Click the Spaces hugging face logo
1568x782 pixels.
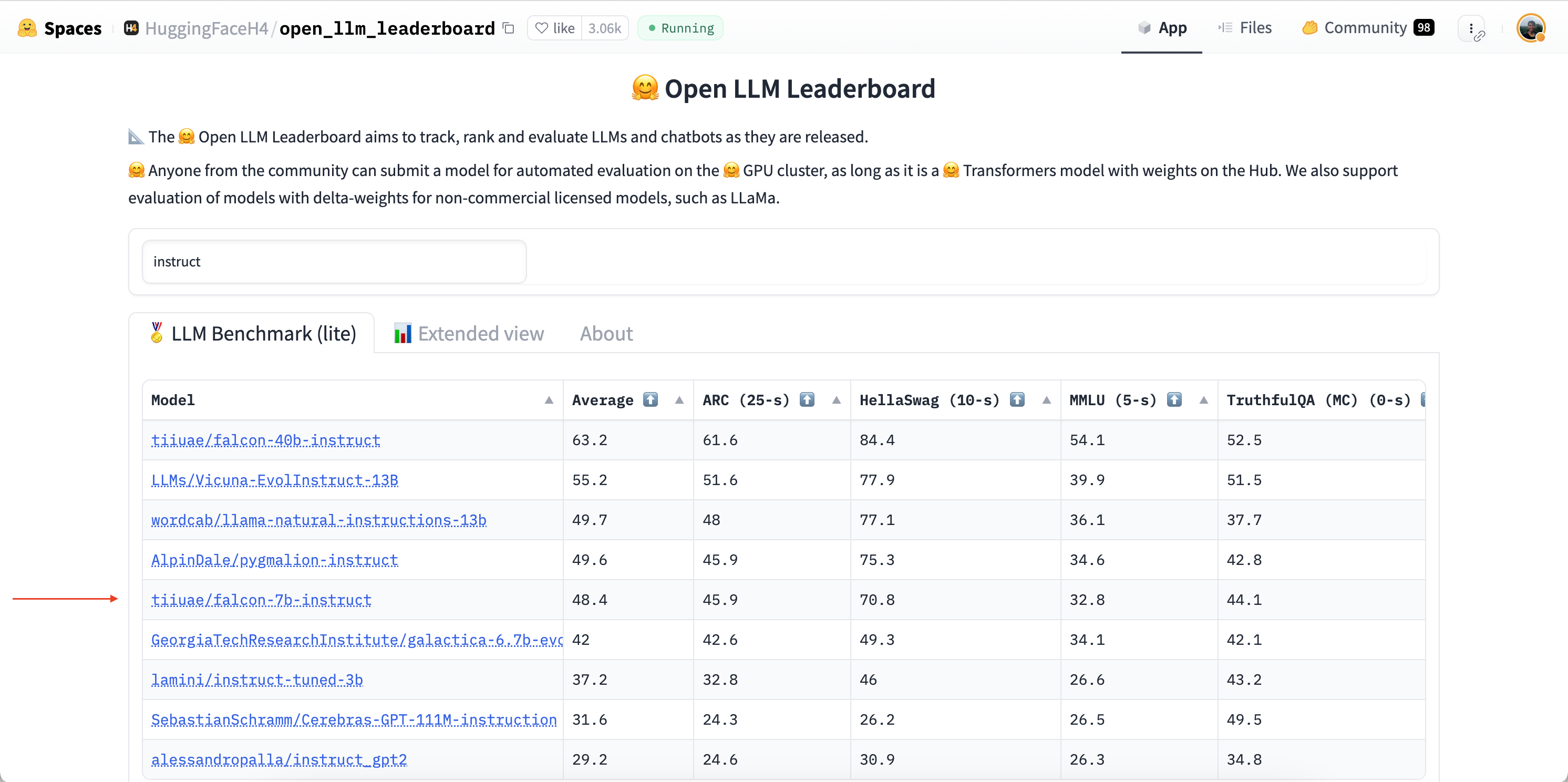27,28
